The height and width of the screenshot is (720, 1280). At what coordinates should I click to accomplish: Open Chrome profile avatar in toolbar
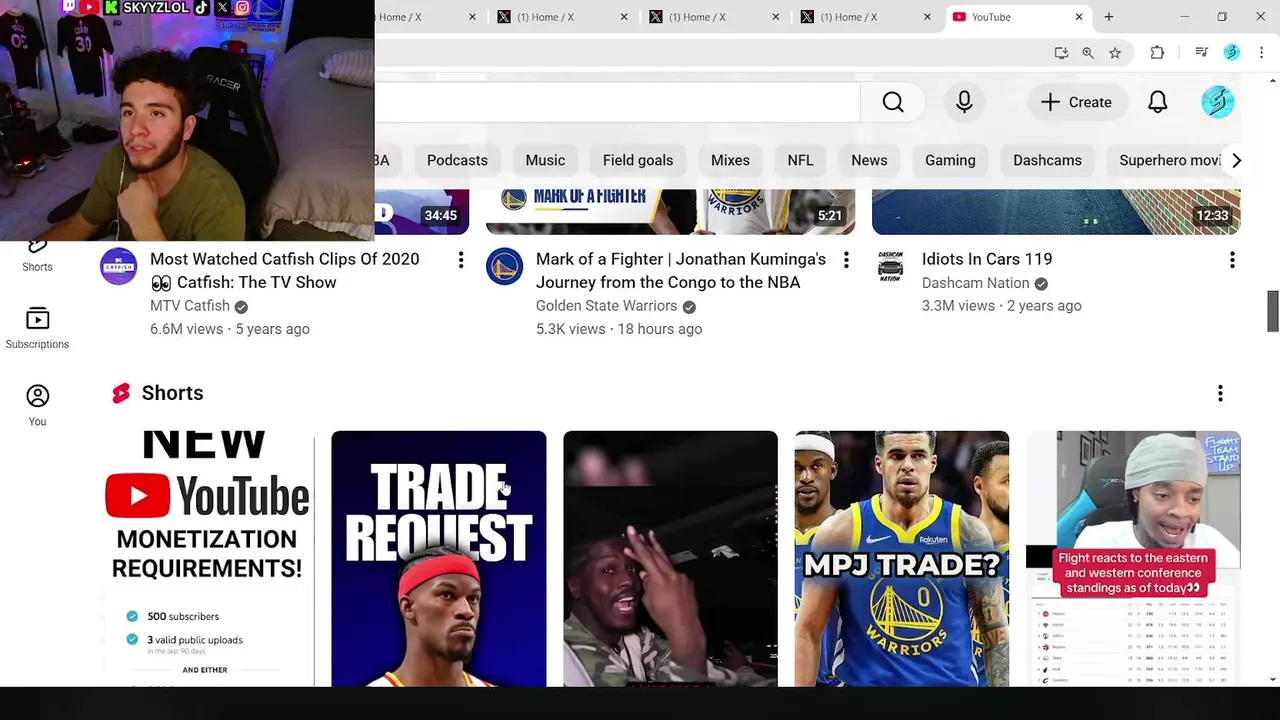pos(1232,53)
